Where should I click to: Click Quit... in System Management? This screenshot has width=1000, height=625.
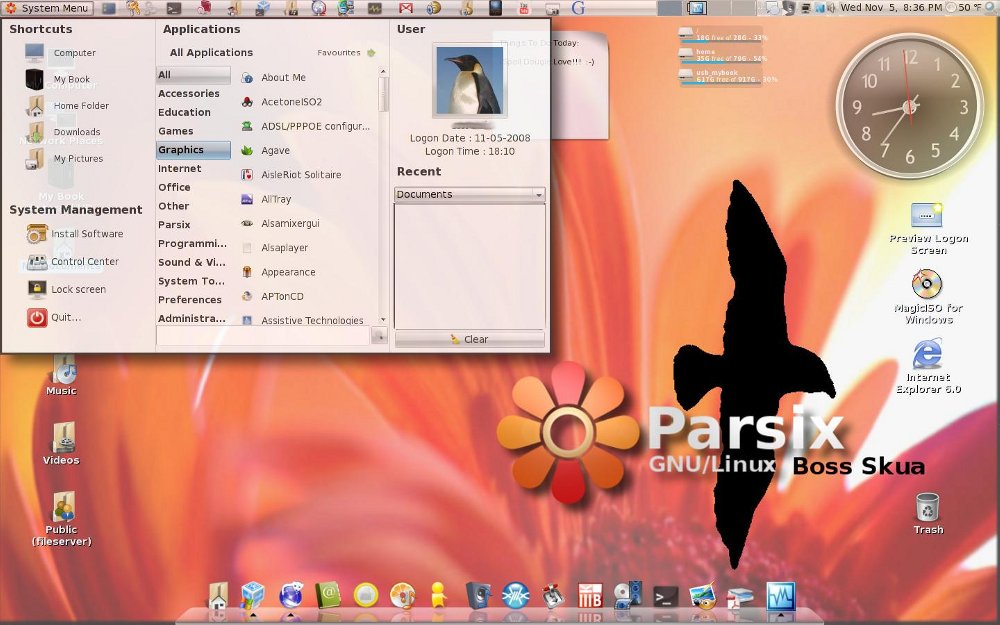pyautogui.click(x=55, y=317)
